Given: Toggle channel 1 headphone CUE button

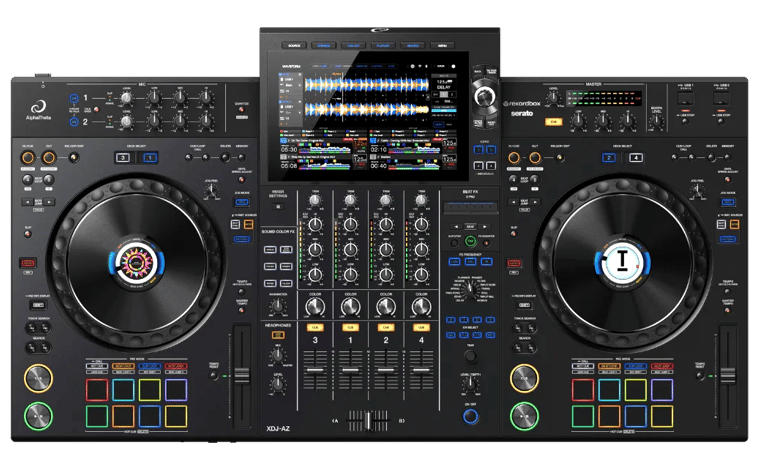Looking at the screenshot, I should pyautogui.click(x=350, y=327).
